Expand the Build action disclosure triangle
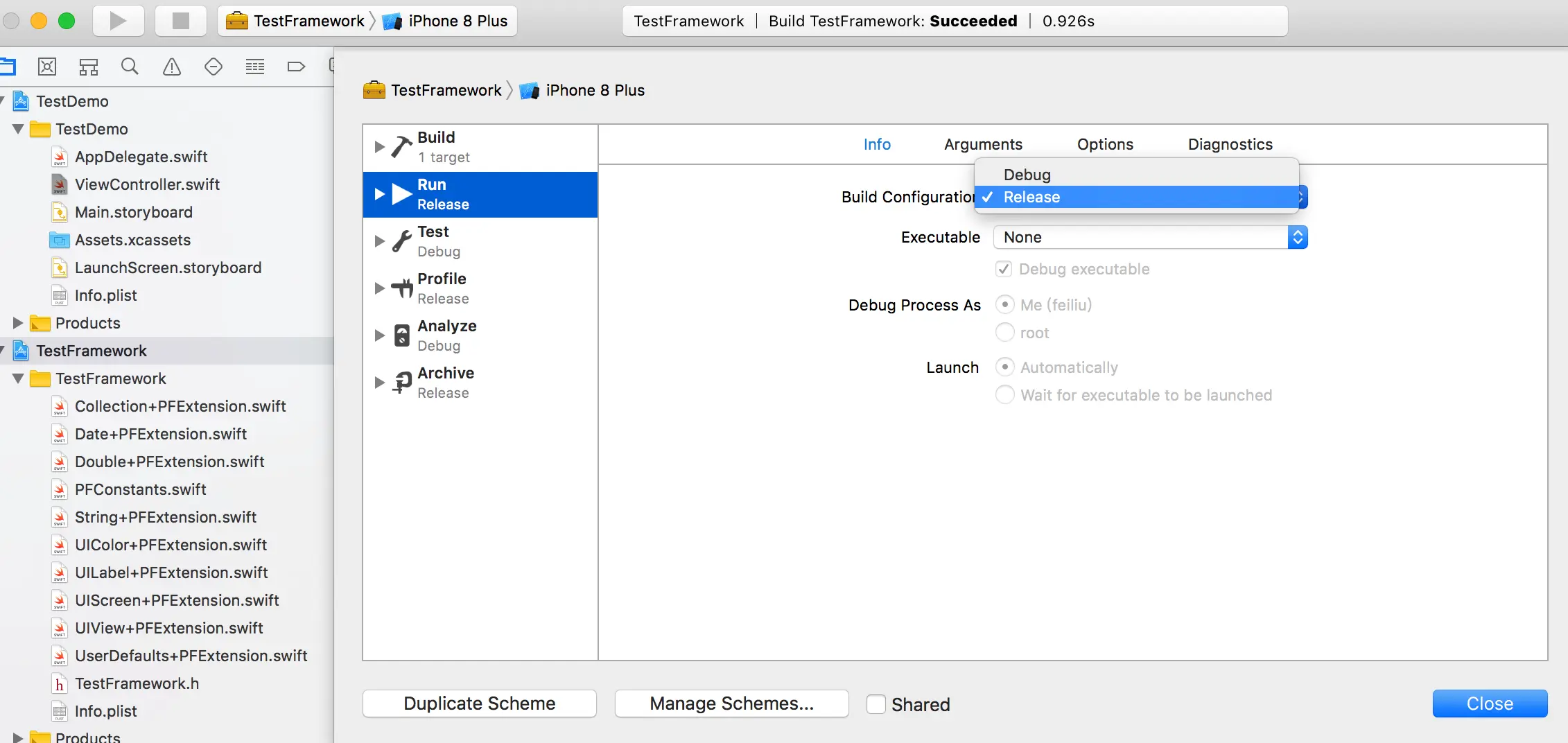1568x743 pixels. (379, 147)
